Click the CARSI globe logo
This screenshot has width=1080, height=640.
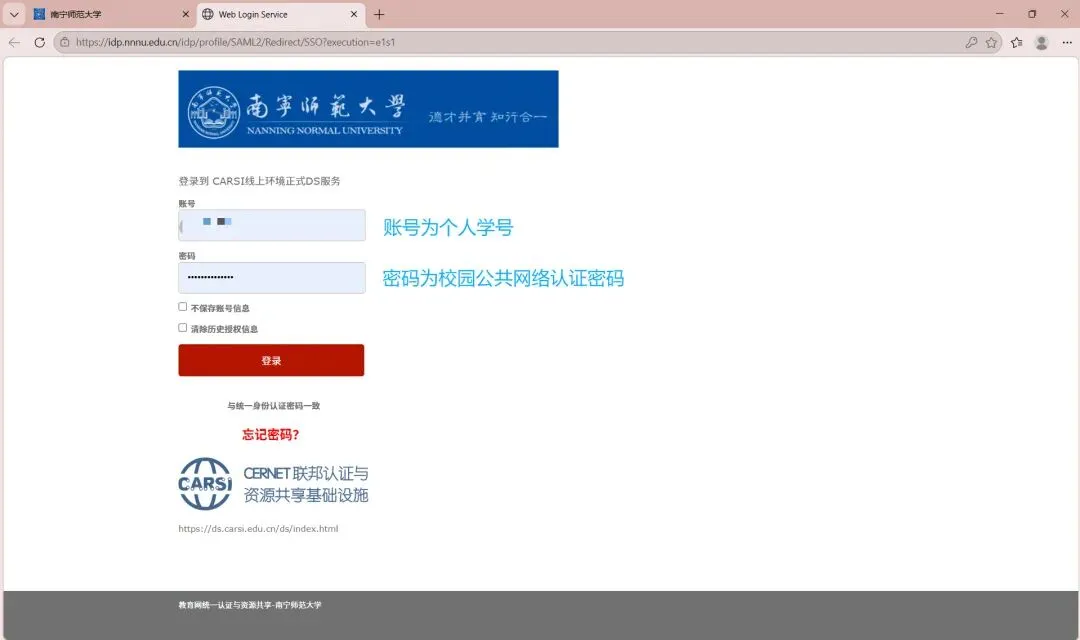205,484
